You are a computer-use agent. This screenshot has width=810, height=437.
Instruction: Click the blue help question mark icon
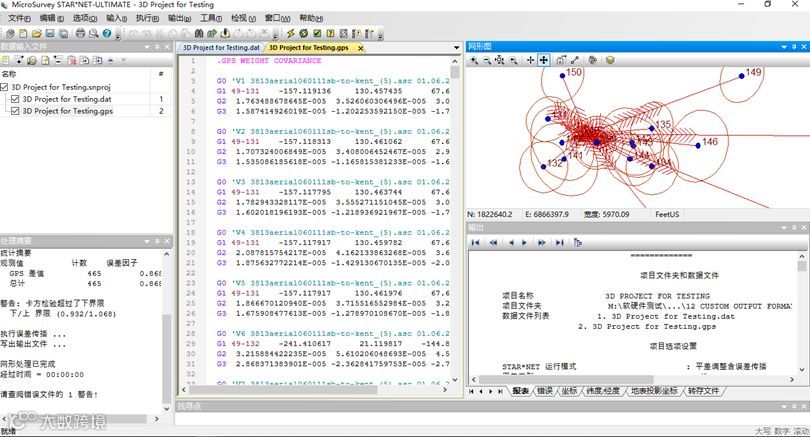[x=106, y=34]
